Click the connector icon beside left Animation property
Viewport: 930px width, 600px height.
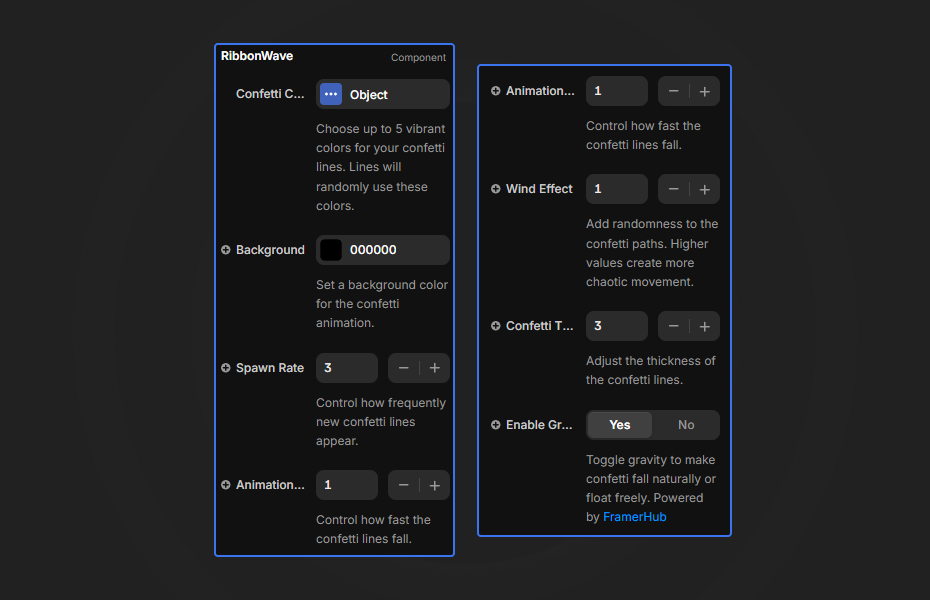(224, 484)
